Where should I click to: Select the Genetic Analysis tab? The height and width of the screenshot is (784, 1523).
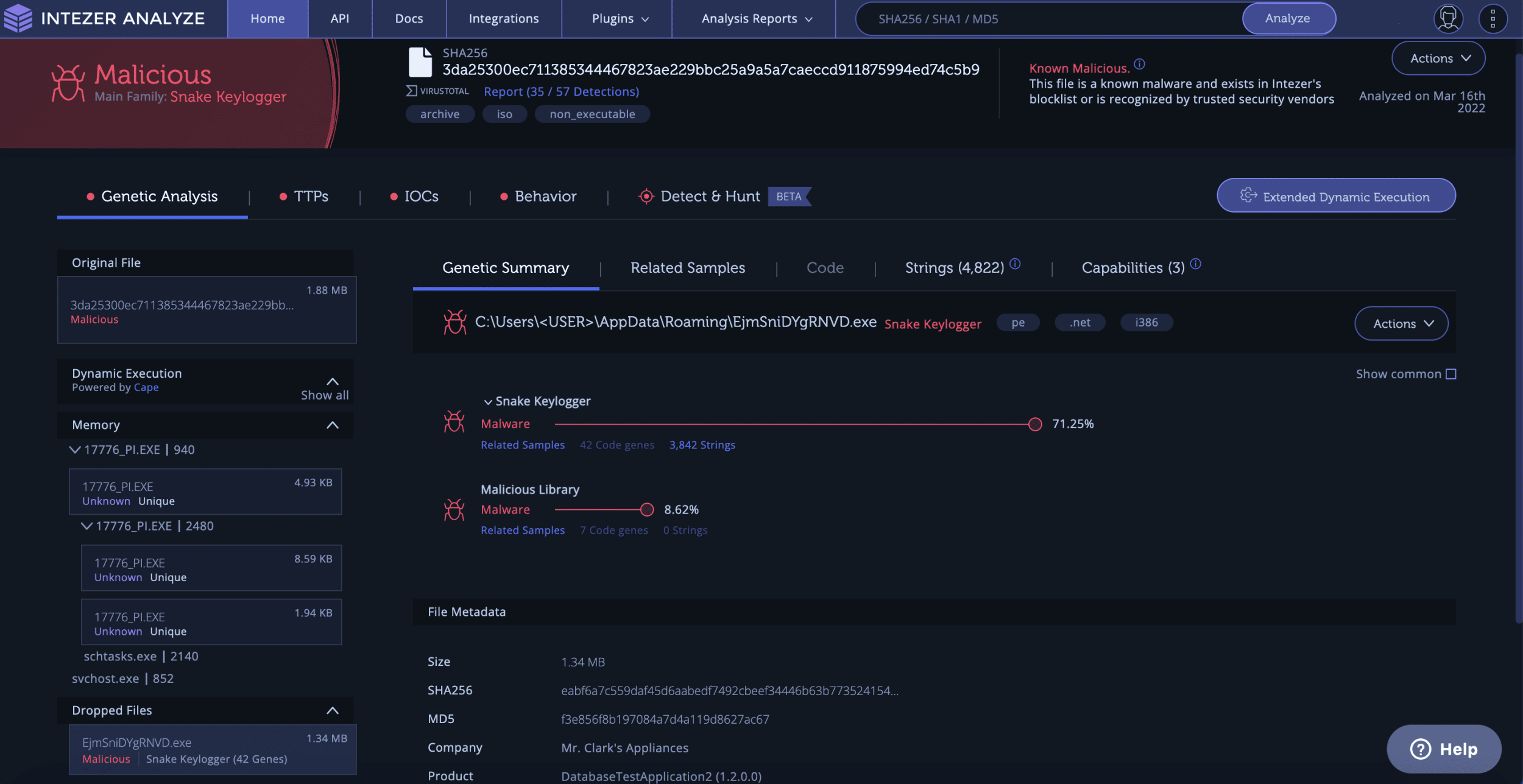click(152, 196)
